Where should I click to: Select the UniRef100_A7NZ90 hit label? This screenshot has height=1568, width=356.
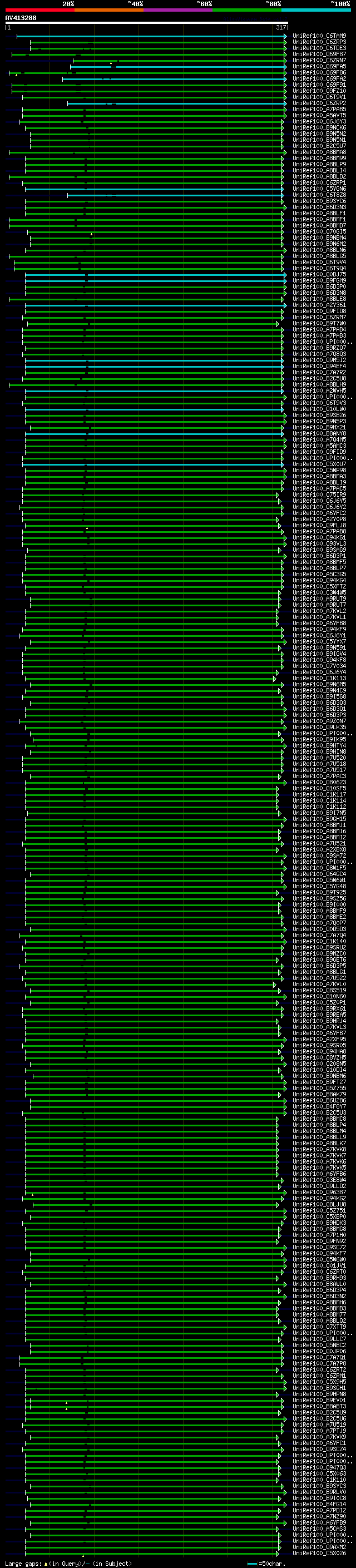tap(319, 1516)
